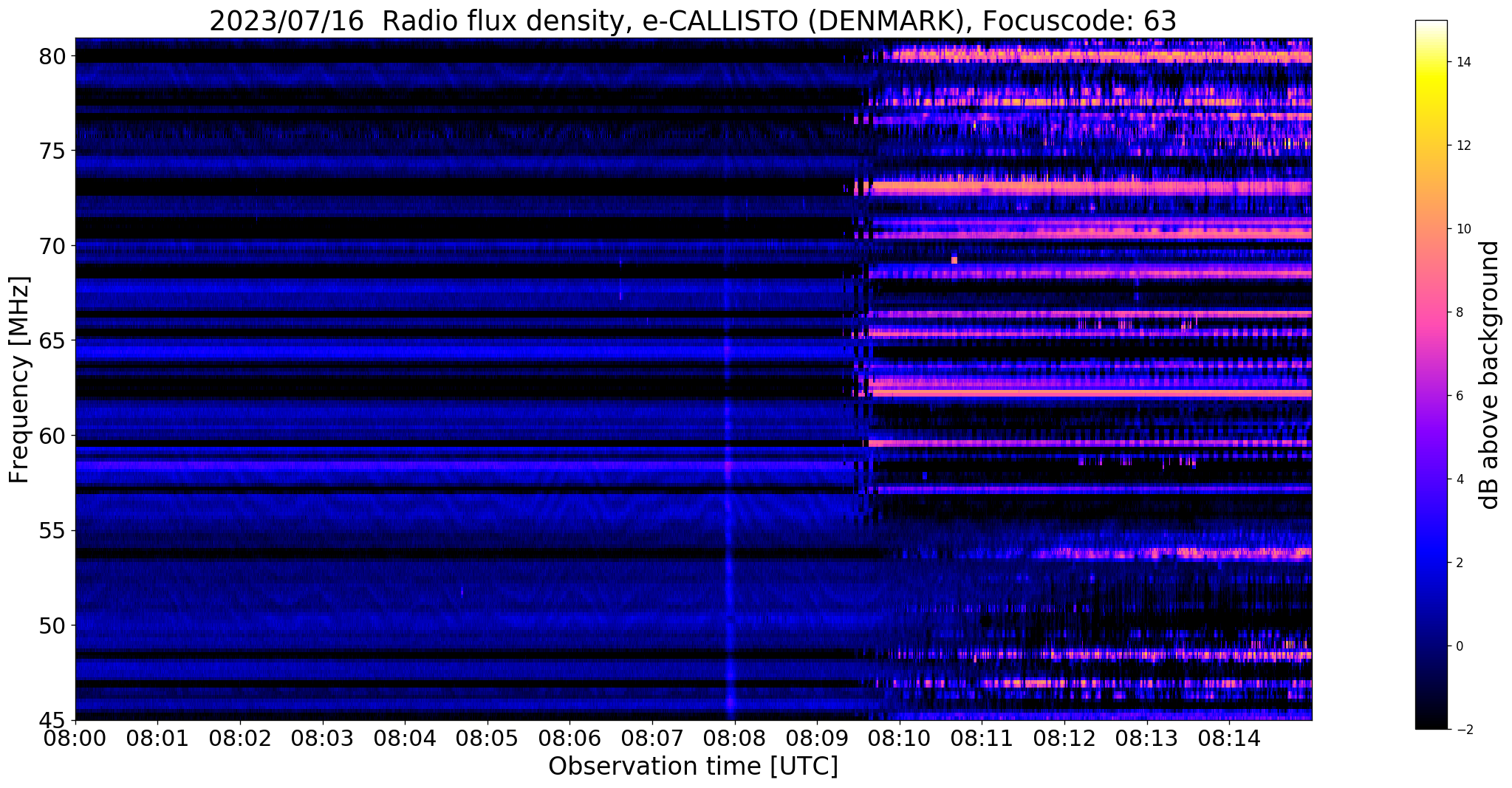Click the 08:03 time tick label
This screenshot has height=788, width=1512.
[x=323, y=737]
